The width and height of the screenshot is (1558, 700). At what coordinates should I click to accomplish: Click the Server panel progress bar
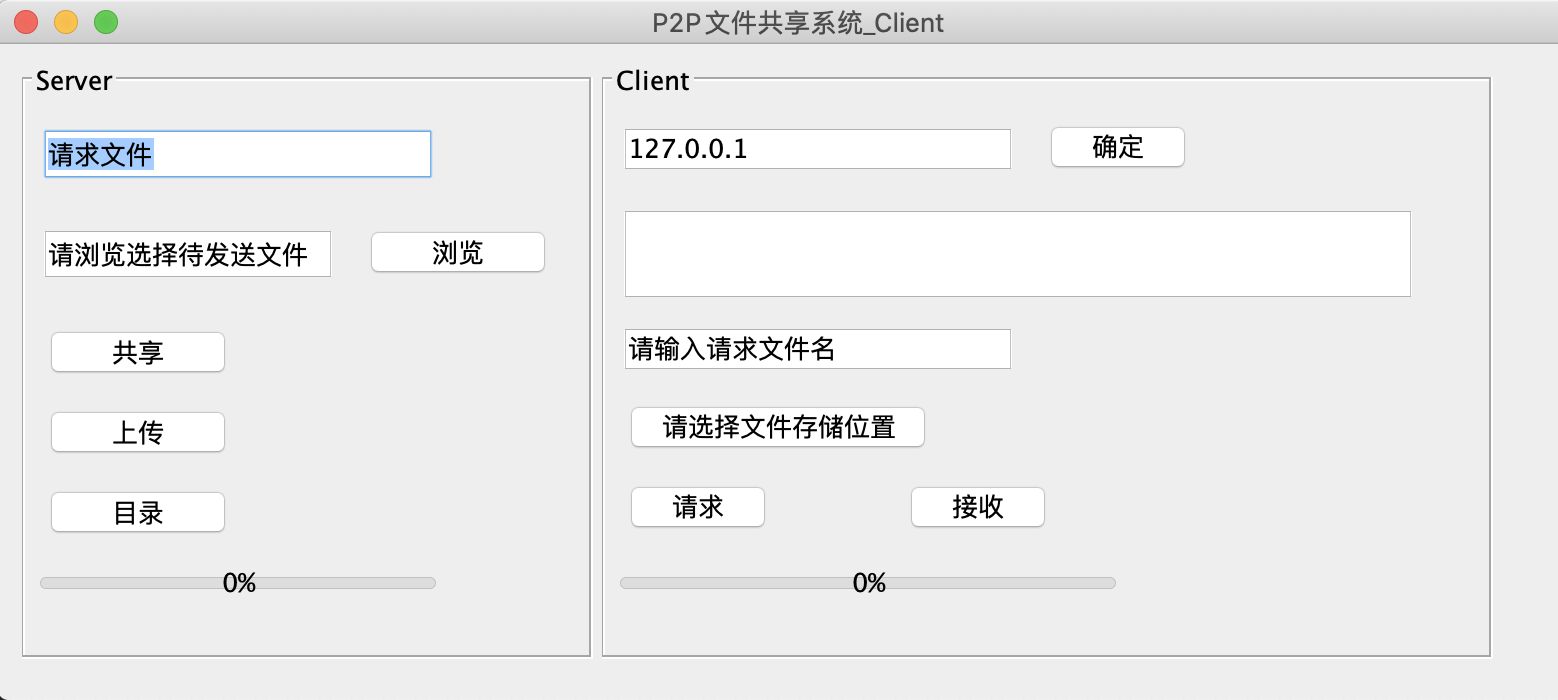pyautogui.click(x=238, y=583)
